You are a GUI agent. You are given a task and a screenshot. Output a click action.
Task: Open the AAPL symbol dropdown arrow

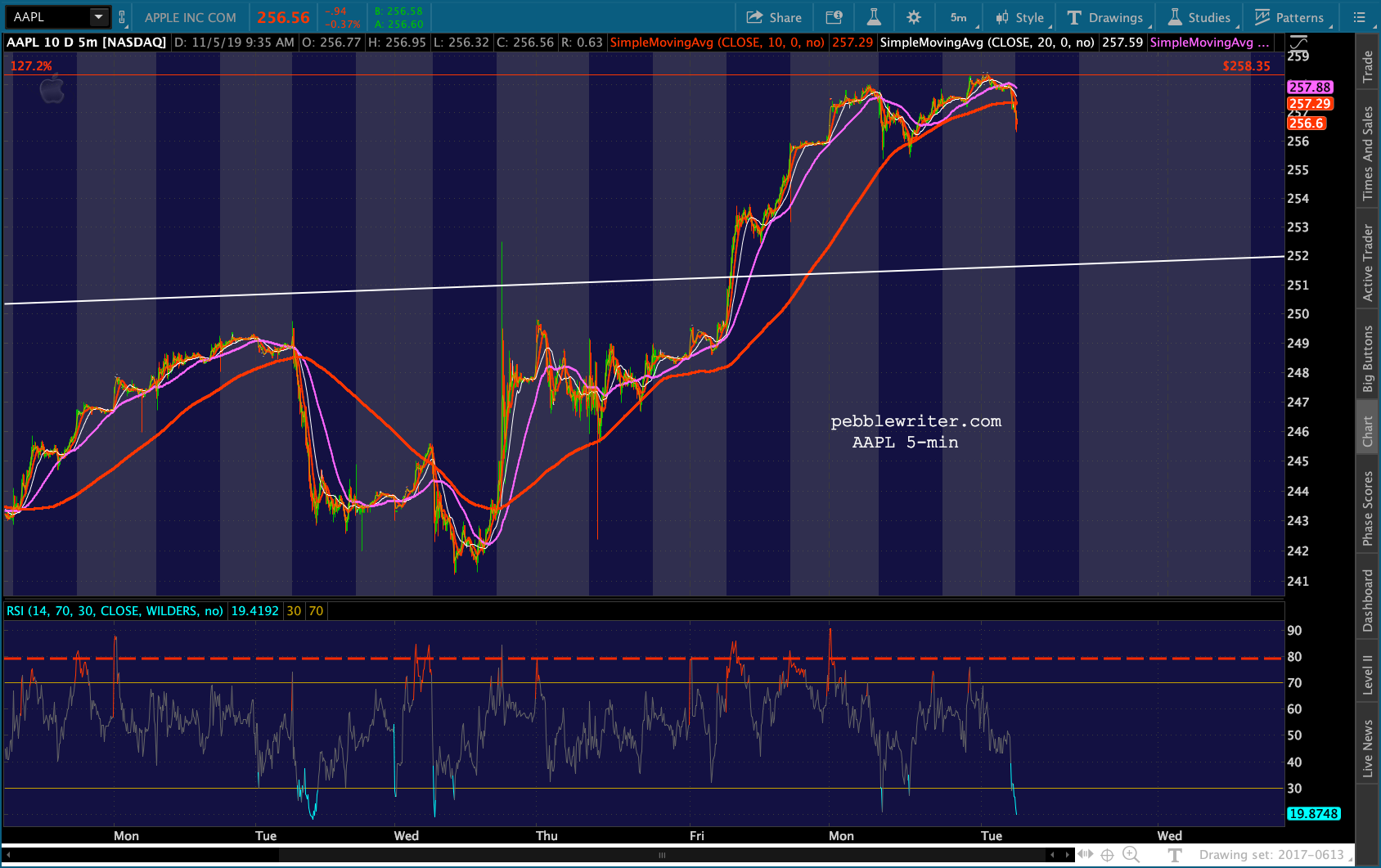(x=98, y=17)
